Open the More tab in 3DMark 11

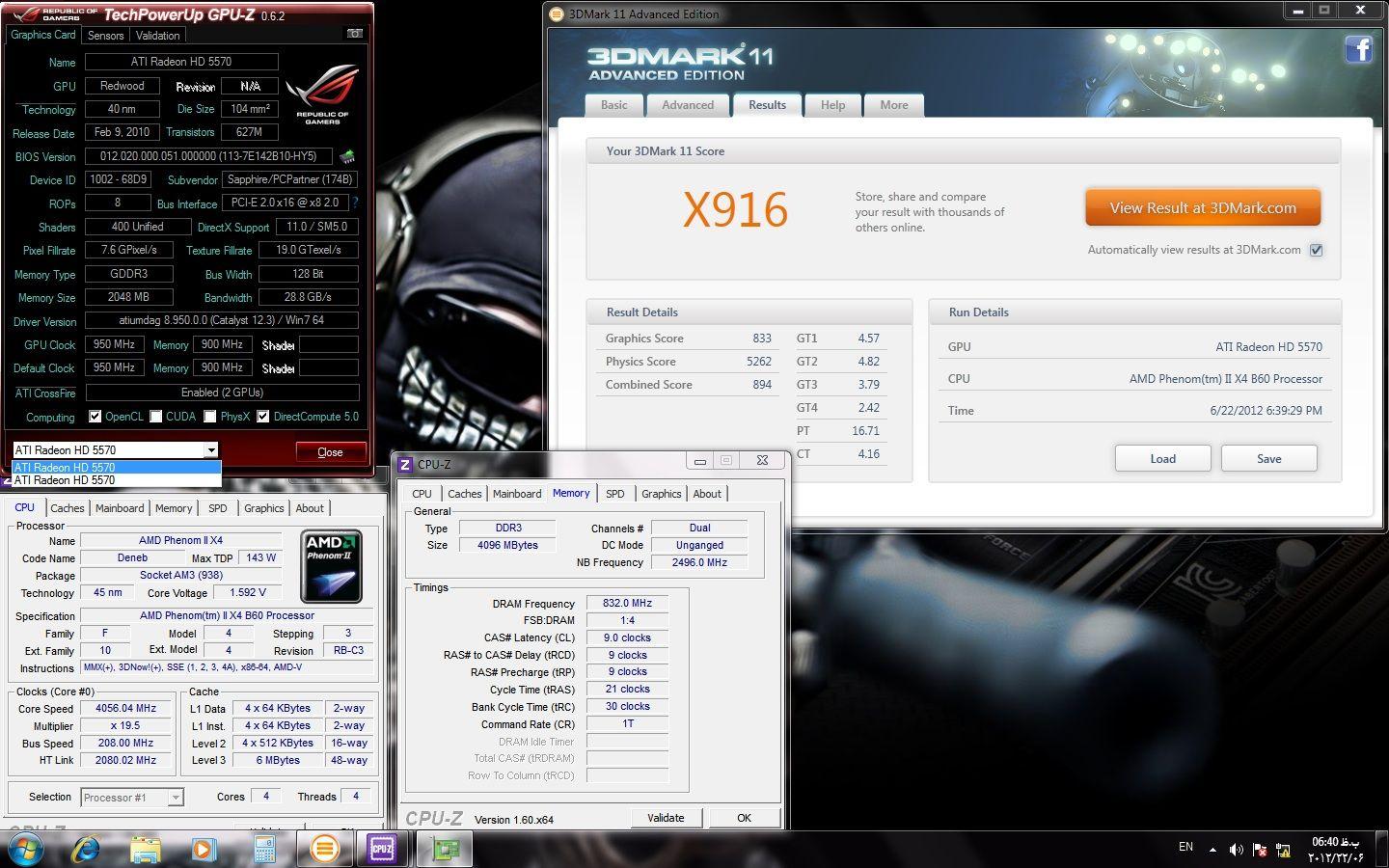[894, 105]
